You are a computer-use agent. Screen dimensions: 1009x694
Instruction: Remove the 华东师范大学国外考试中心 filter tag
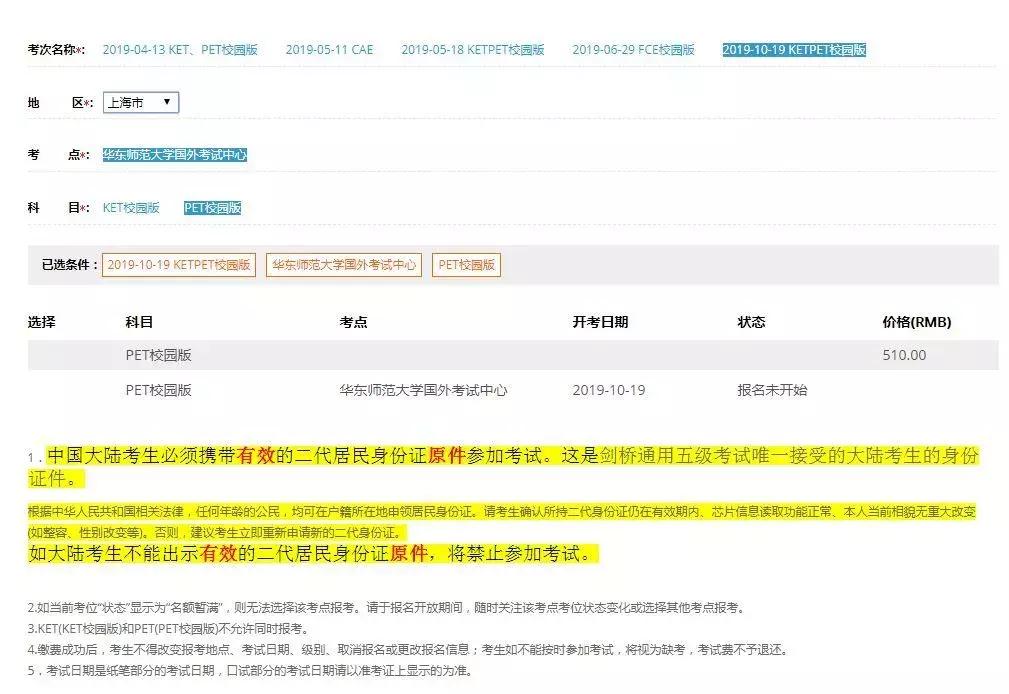point(345,265)
